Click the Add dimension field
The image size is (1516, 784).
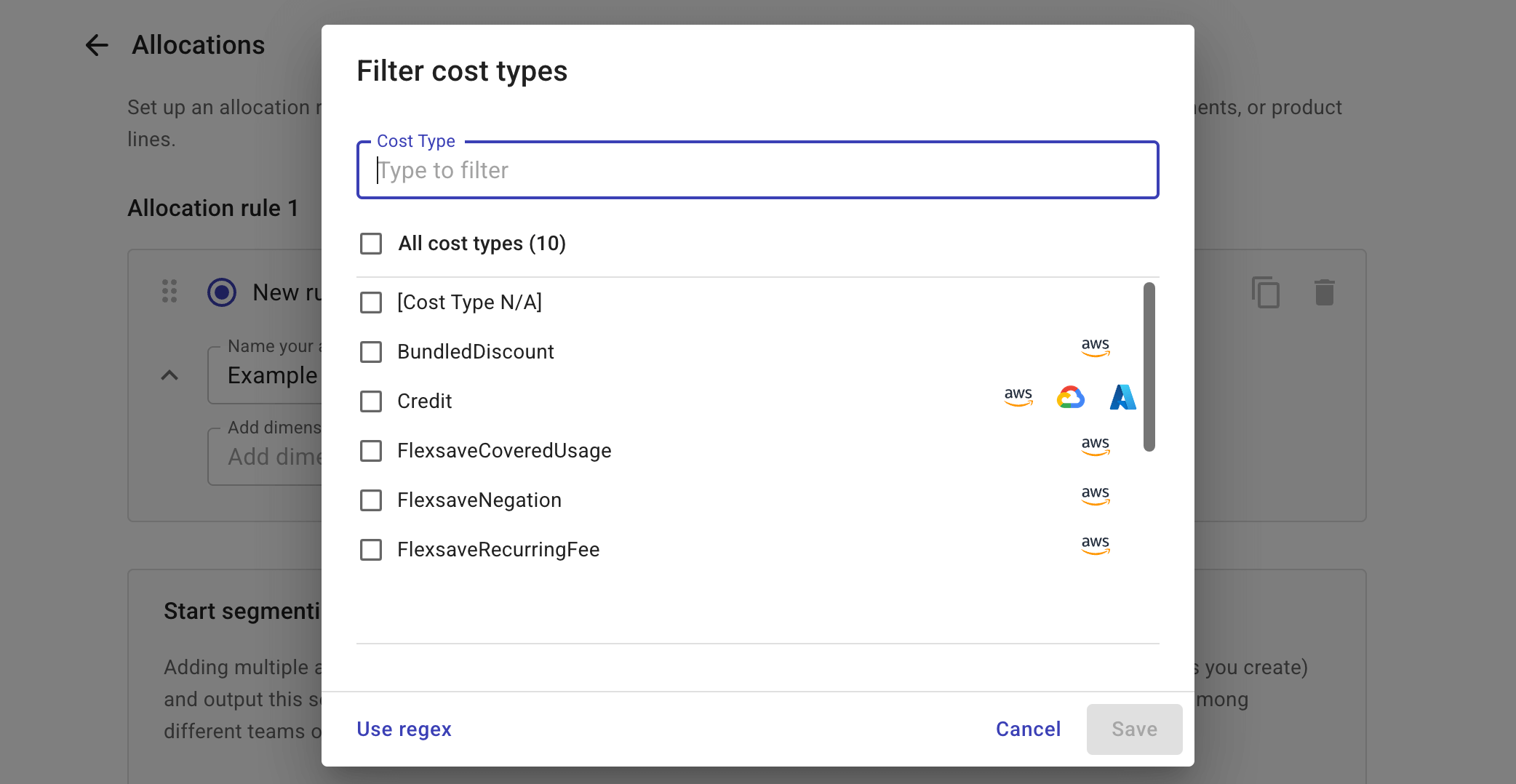266,457
